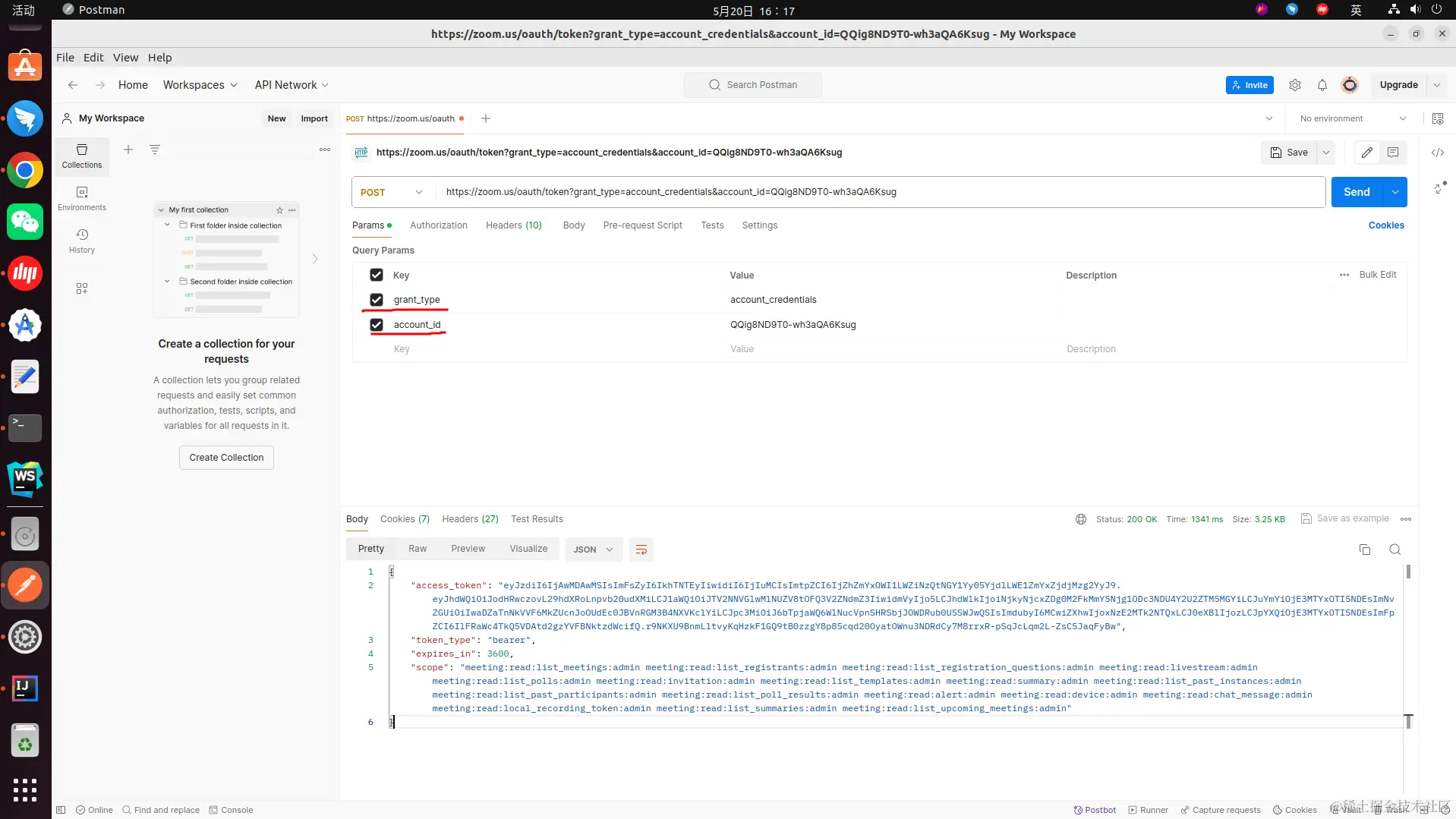Open a new request tab with plus
Image resolution: width=1456 pixels, height=819 pixels.
pyautogui.click(x=486, y=118)
